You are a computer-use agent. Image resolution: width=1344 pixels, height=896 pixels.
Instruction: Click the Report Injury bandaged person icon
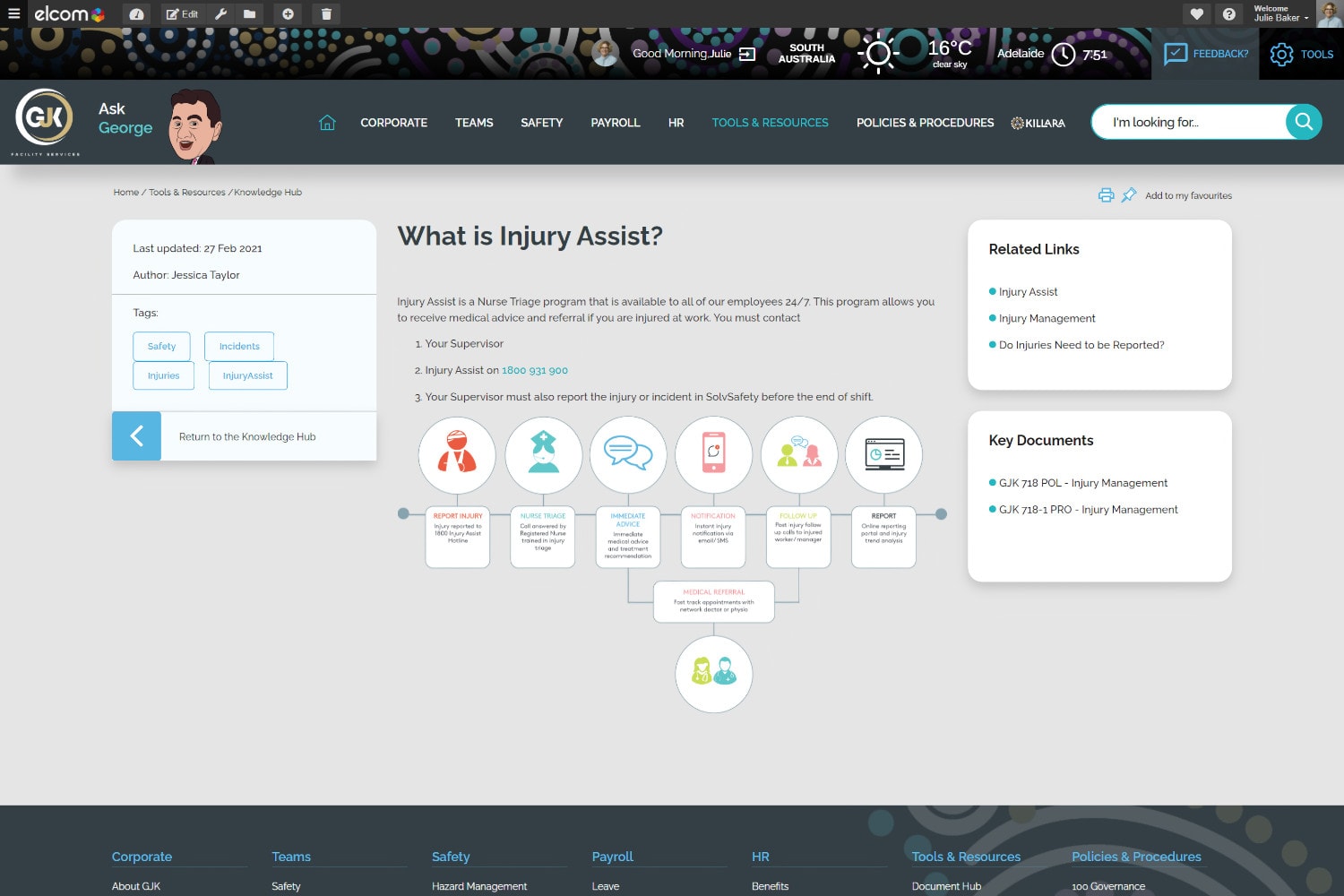[457, 454]
